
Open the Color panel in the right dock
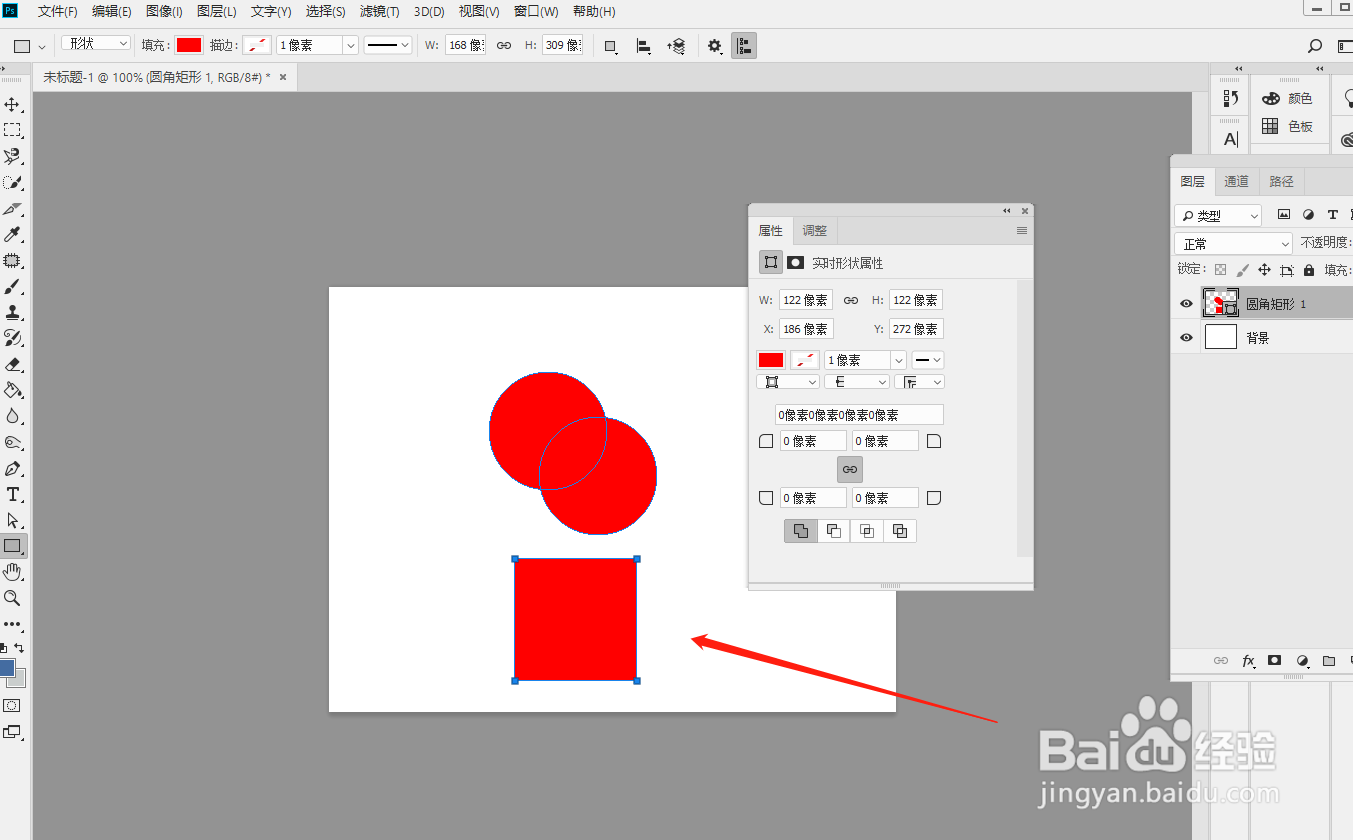1290,97
